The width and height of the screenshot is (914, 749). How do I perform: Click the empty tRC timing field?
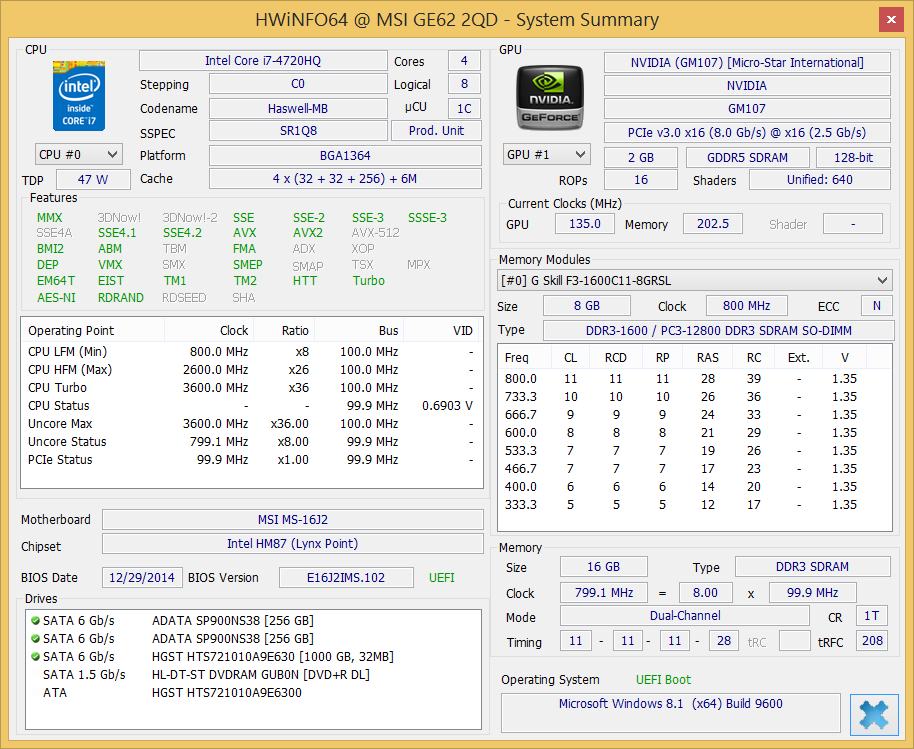795,641
